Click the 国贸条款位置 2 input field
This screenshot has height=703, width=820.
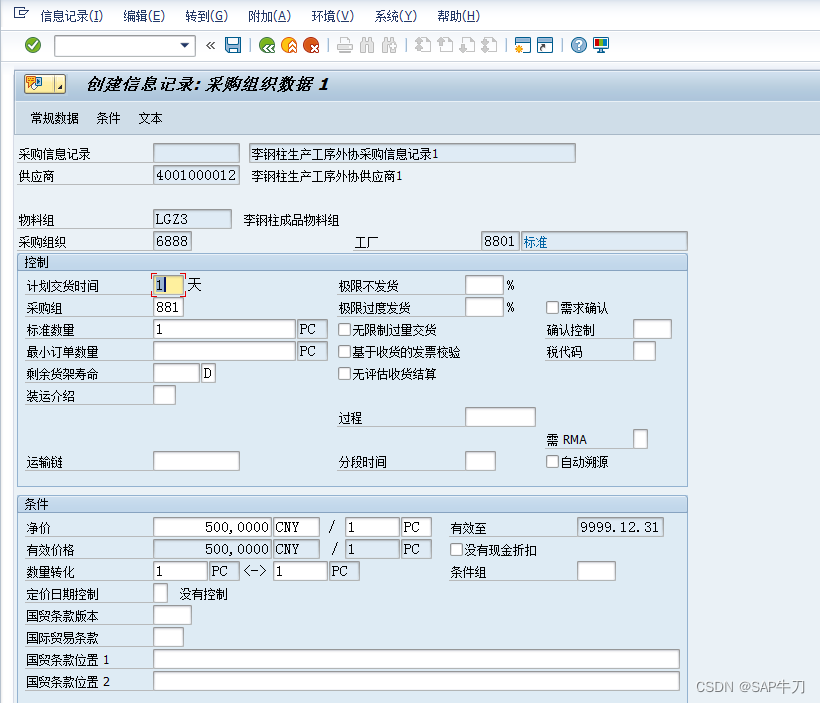tap(416, 681)
